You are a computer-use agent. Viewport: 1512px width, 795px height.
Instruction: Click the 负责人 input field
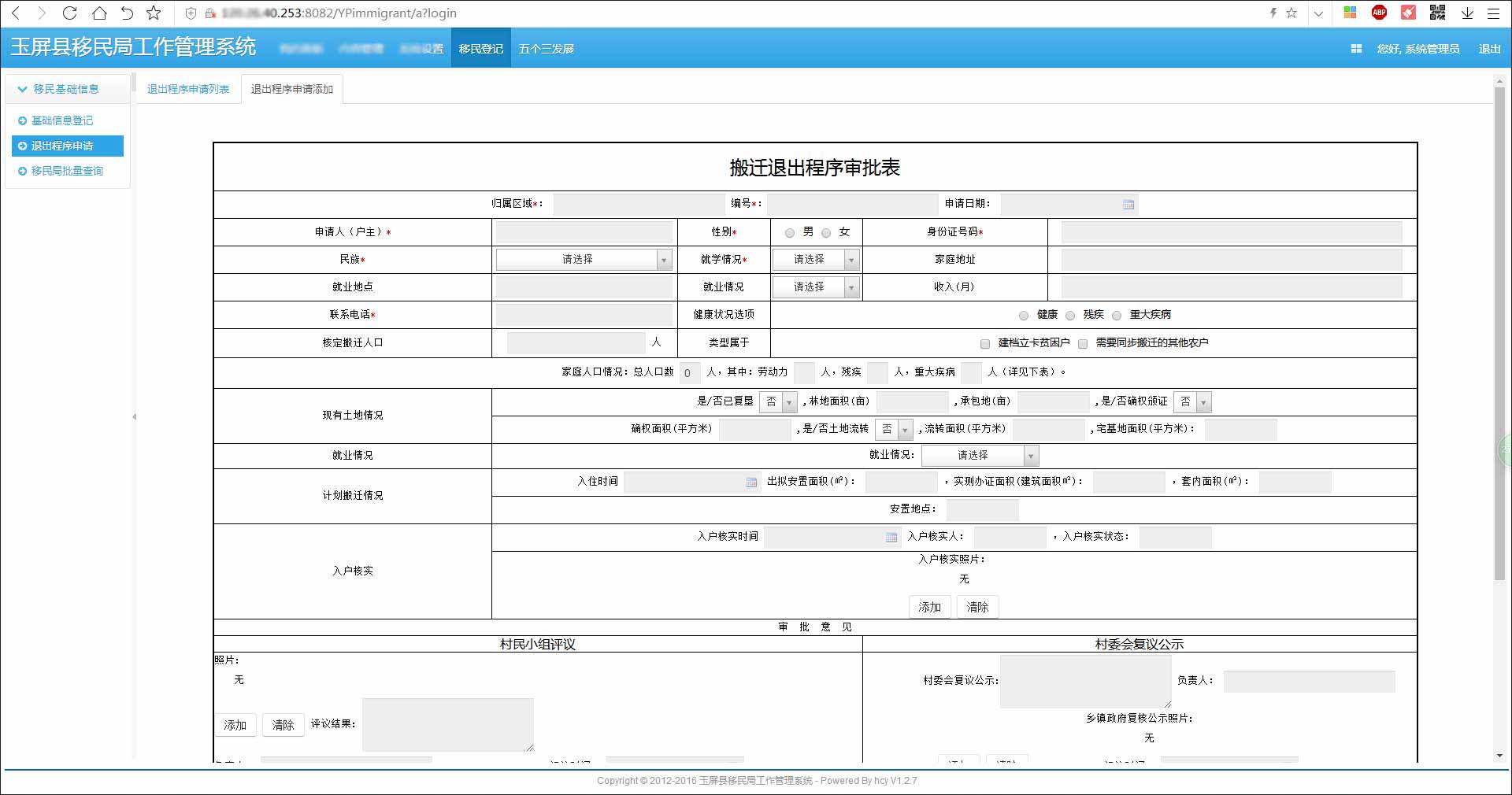(1310, 681)
